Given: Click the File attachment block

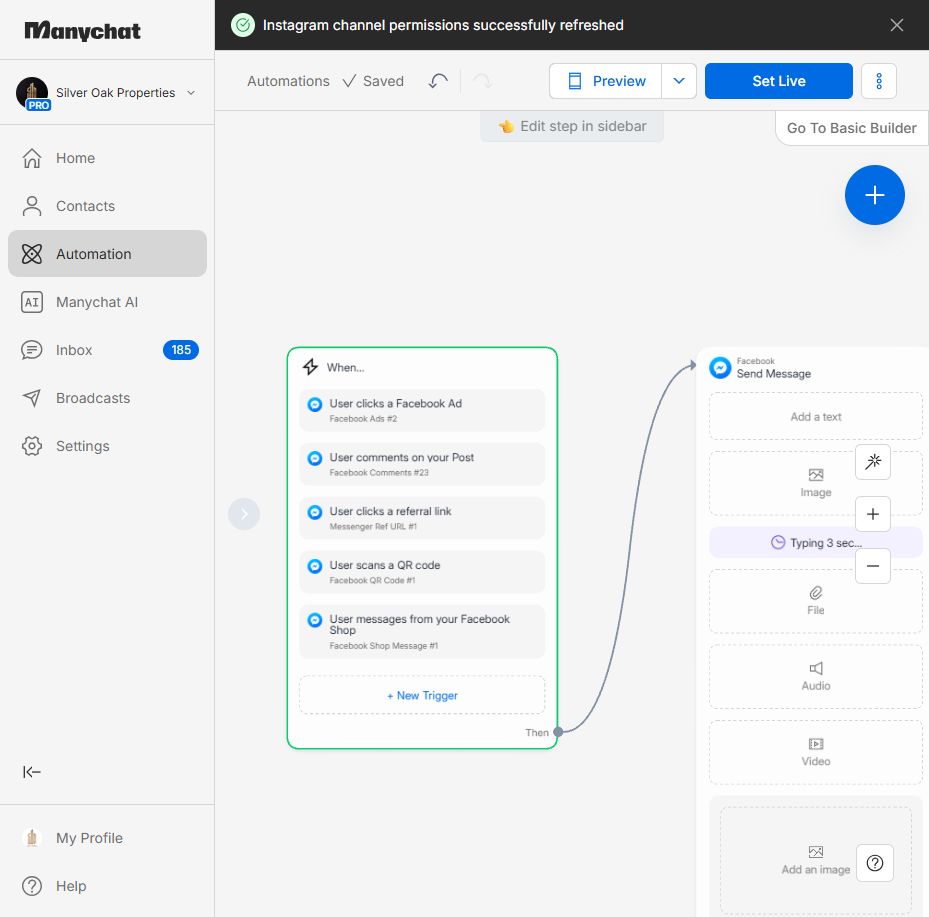Looking at the screenshot, I should [x=815, y=601].
